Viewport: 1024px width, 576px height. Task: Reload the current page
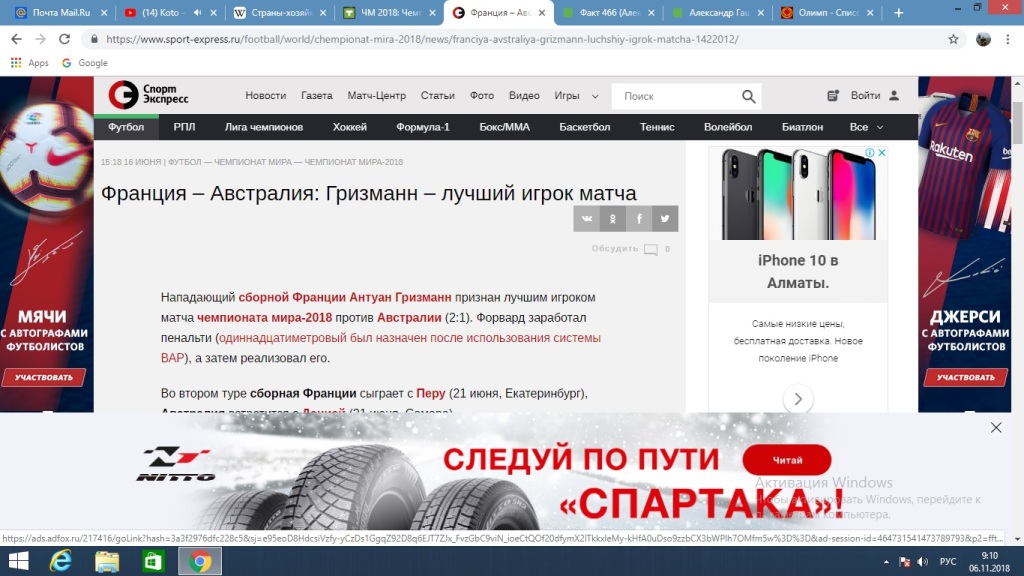(64, 39)
